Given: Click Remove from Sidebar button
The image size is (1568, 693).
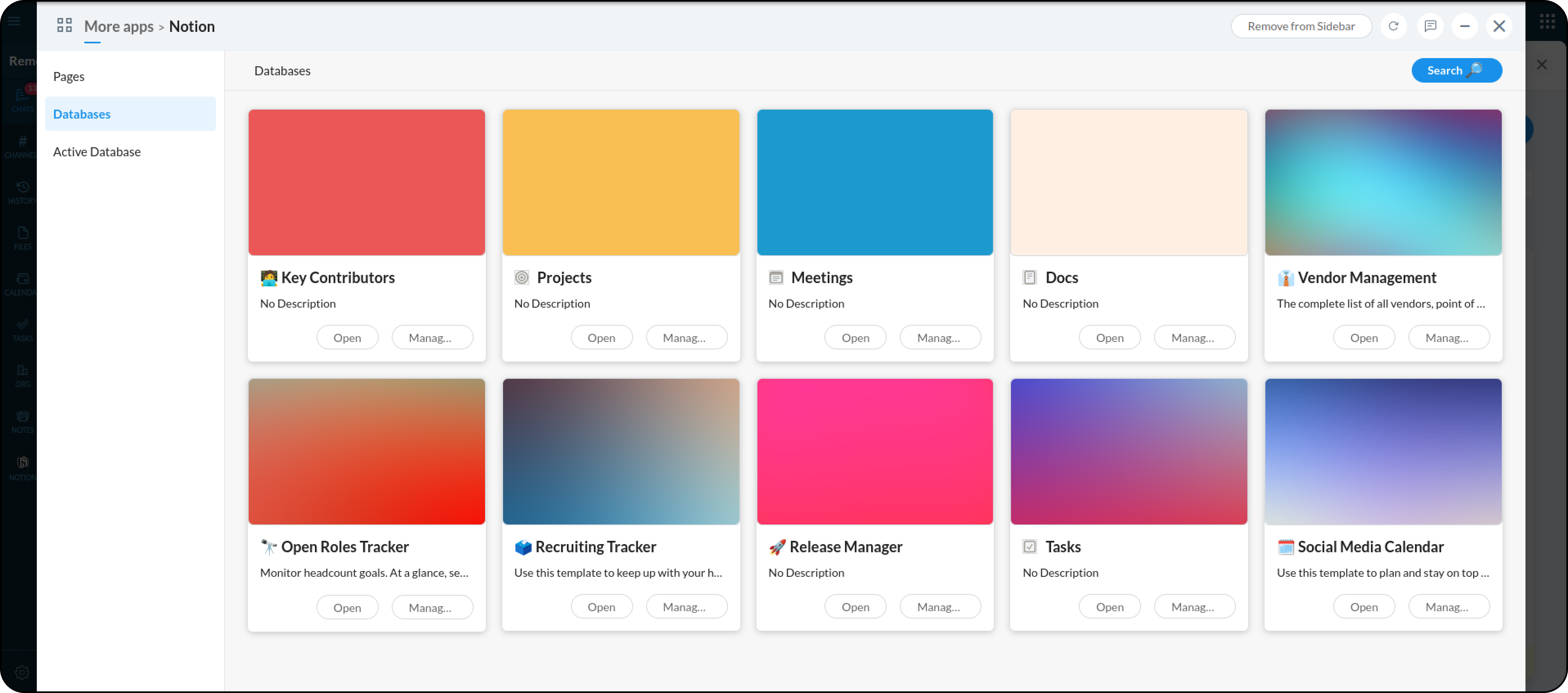Looking at the screenshot, I should pyautogui.click(x=1301, y=26).
